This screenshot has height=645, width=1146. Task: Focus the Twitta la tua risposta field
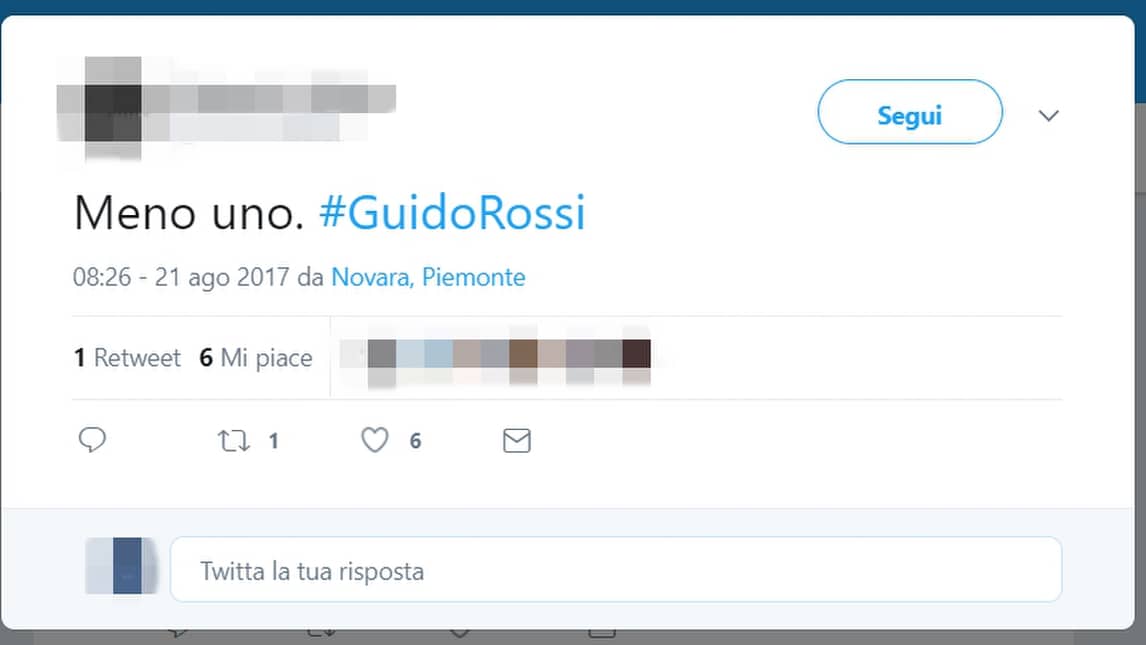615,570
